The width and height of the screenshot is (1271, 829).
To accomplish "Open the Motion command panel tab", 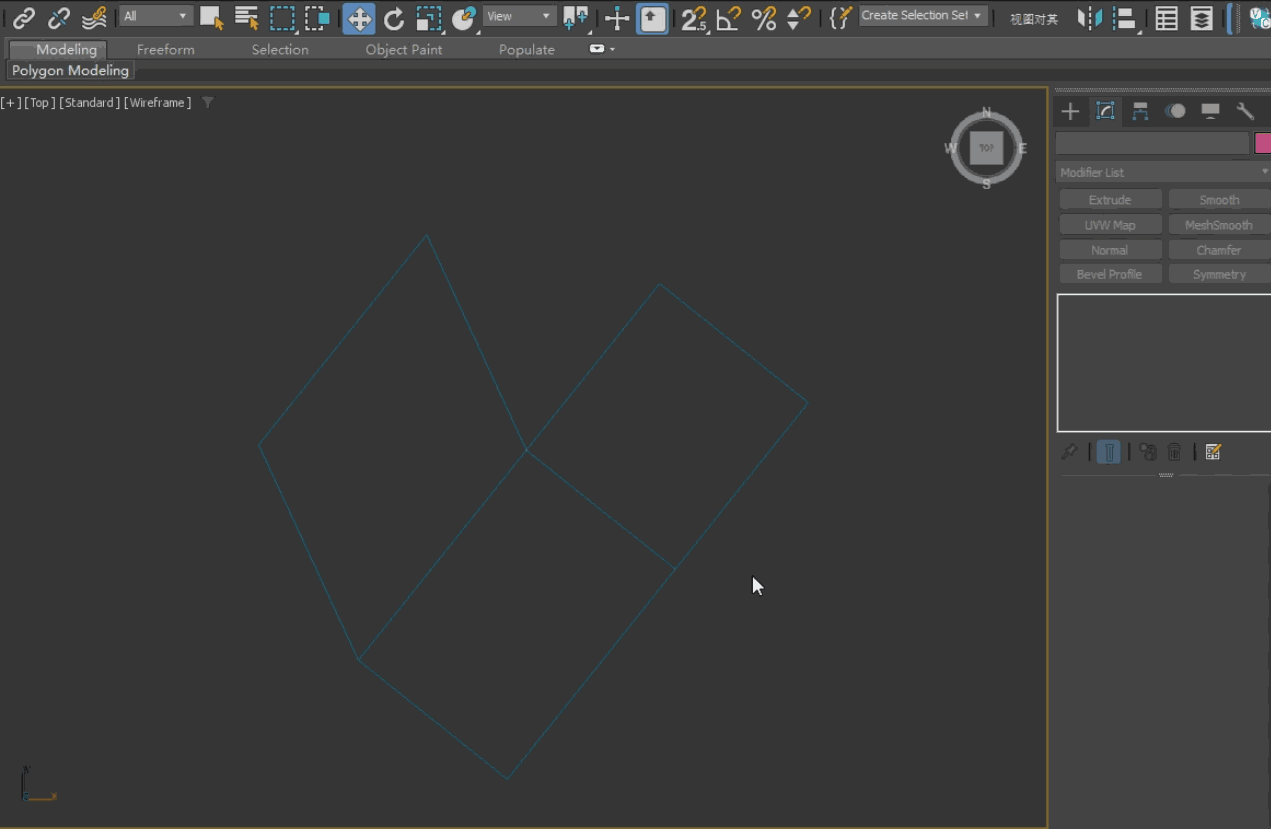I will [1175, 111].
